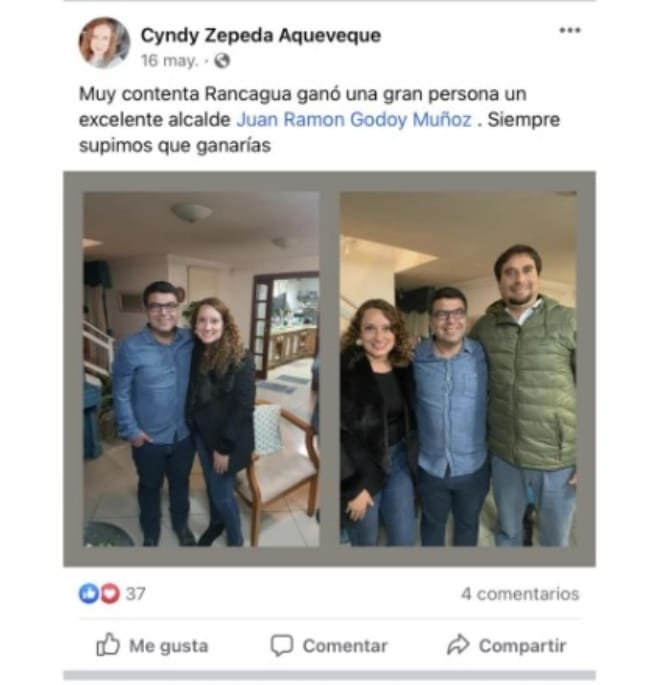Select the Compartir button
The height and width of the screenshot is (685, 654).
[506, 645]
